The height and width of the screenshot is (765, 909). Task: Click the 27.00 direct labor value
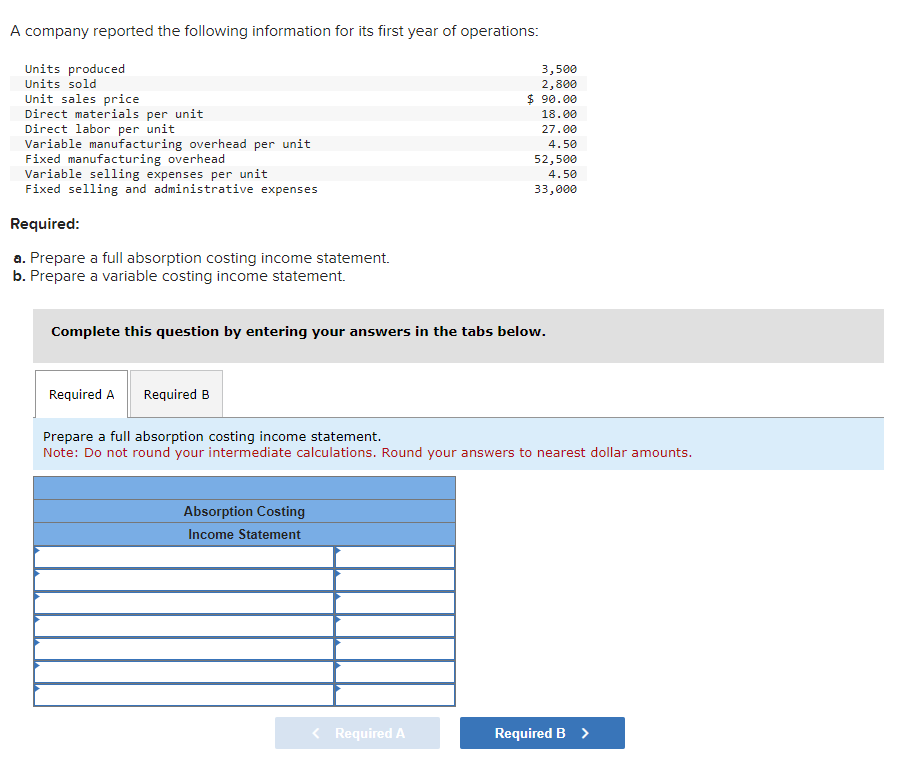559,129
